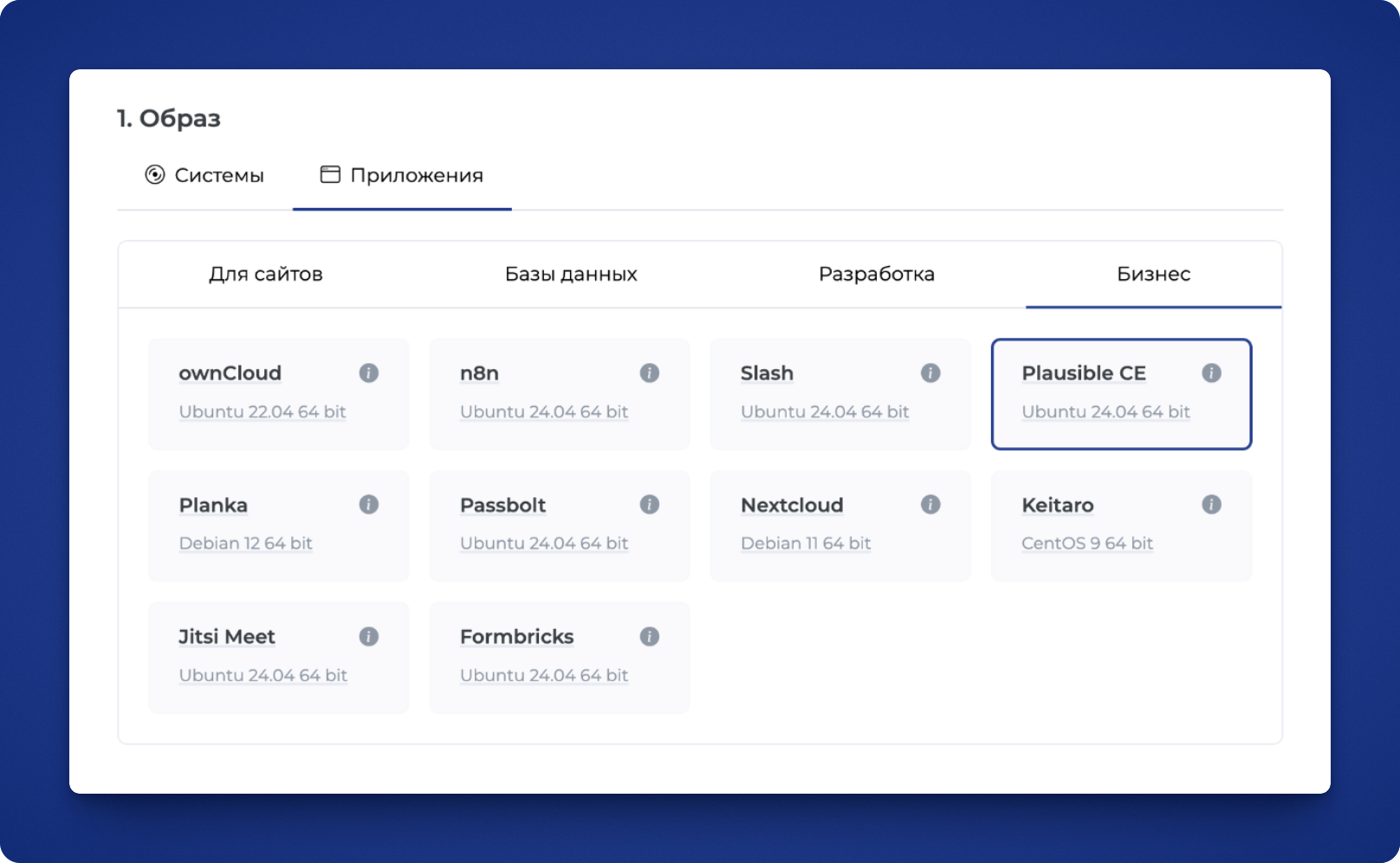
Task: Click Ubuntu 24.04 64 bit under Plausible CE
Action: coord(1106,412)
